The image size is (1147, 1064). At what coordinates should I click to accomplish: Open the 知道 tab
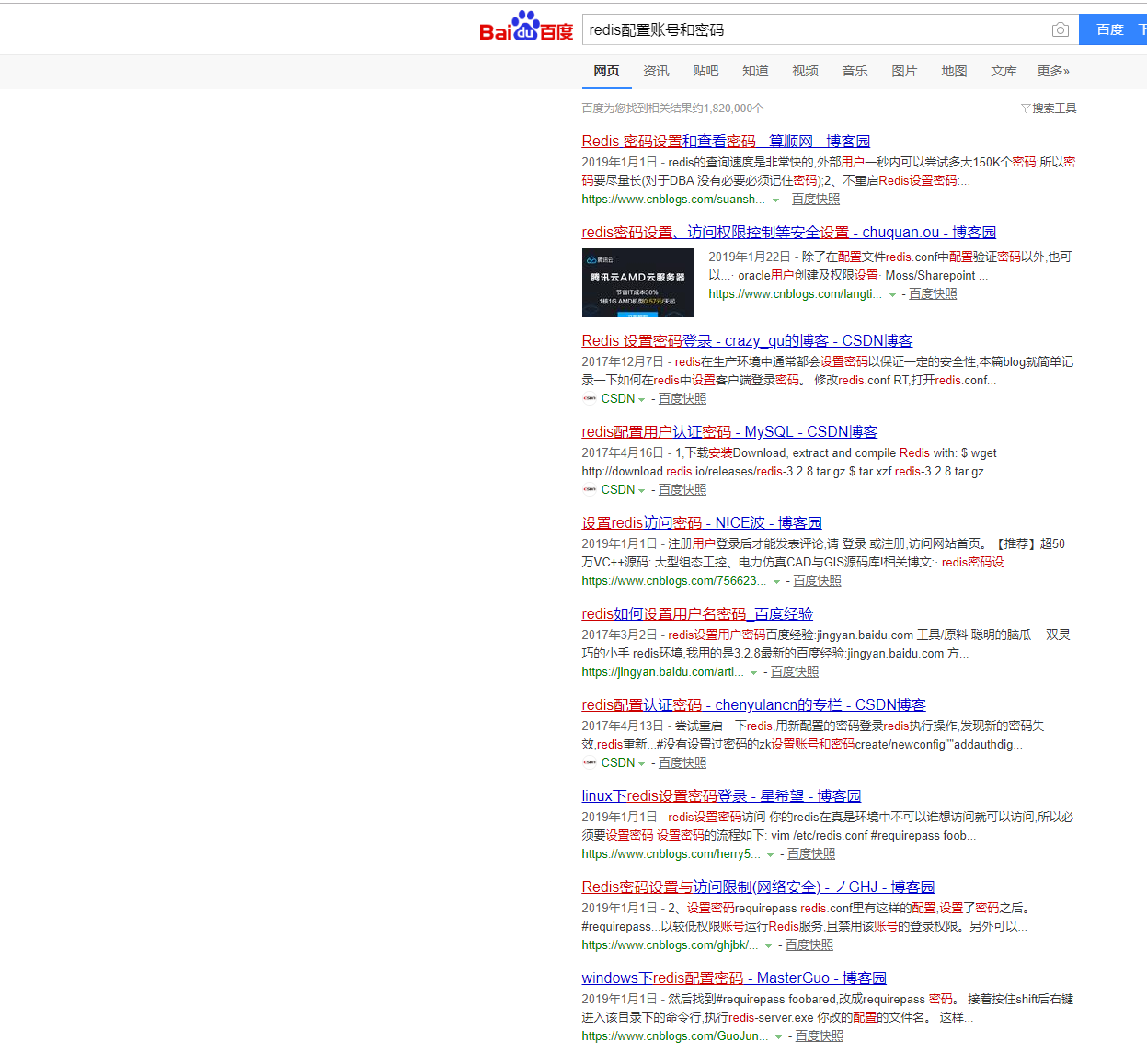pos(755,71)
